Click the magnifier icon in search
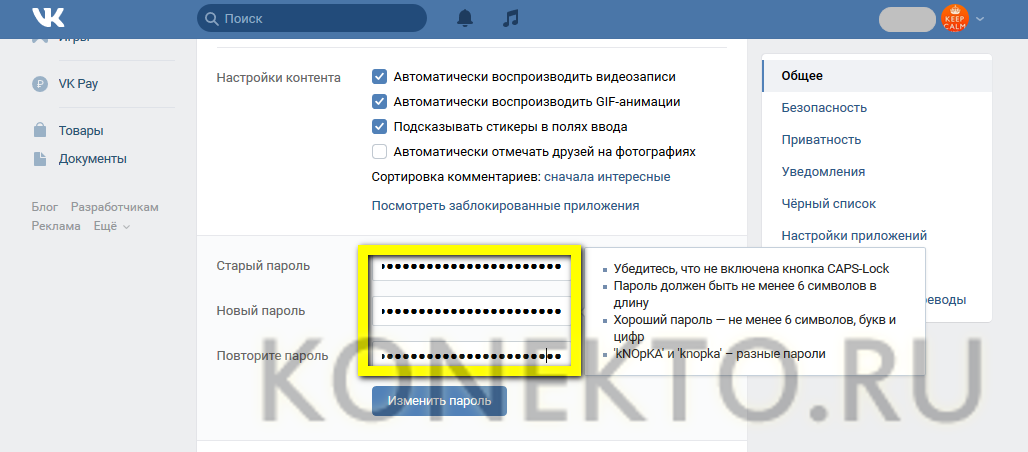The image size is (1028, 452). pyautogui.click(x=211, y=18)
